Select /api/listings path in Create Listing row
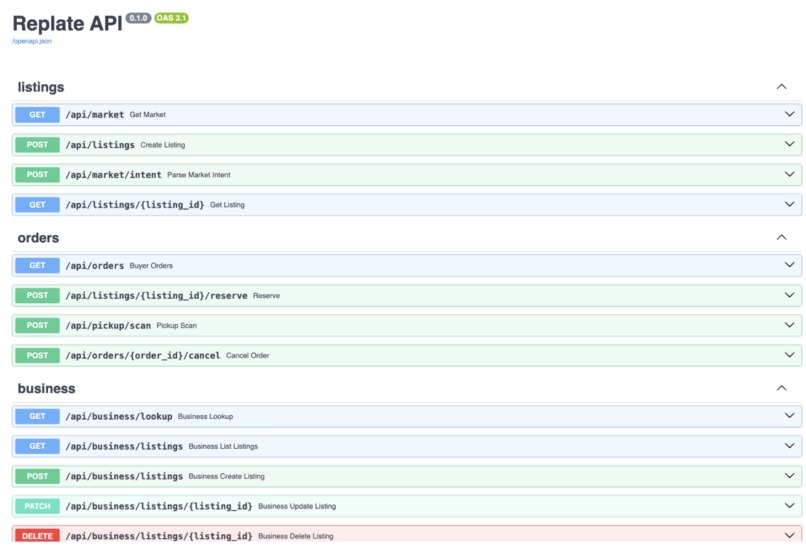 pyautogui.click(x=100, y=145)
